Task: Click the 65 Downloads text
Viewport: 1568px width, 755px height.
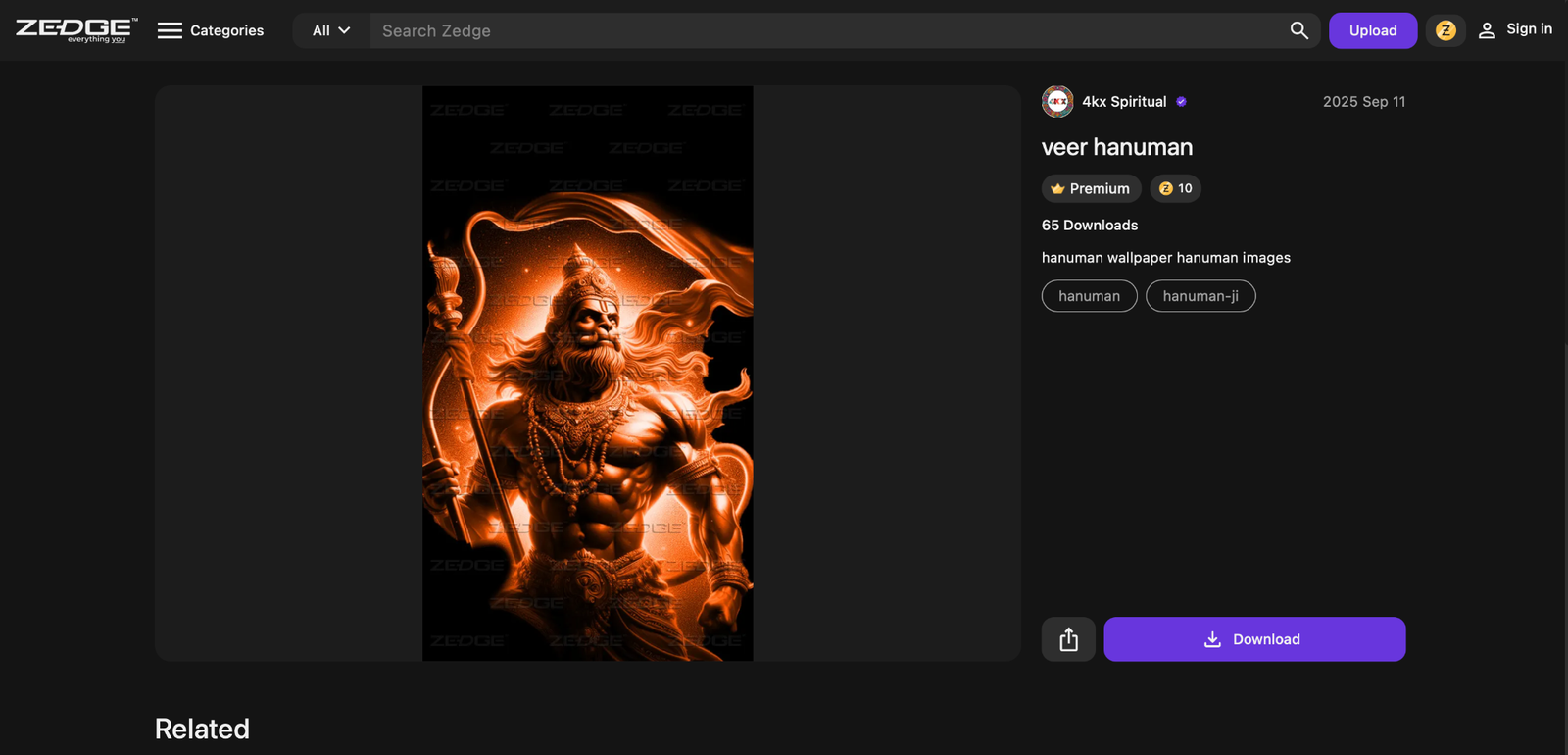Action: (x=1090, y=226)
